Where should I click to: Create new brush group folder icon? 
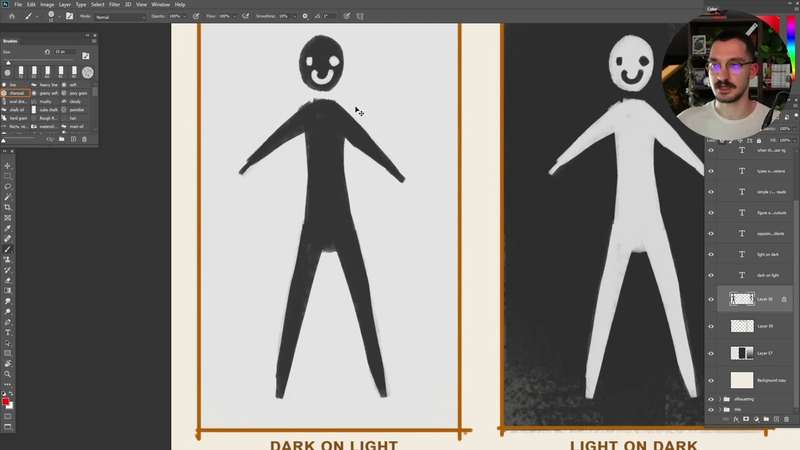[x=62, y=139]
